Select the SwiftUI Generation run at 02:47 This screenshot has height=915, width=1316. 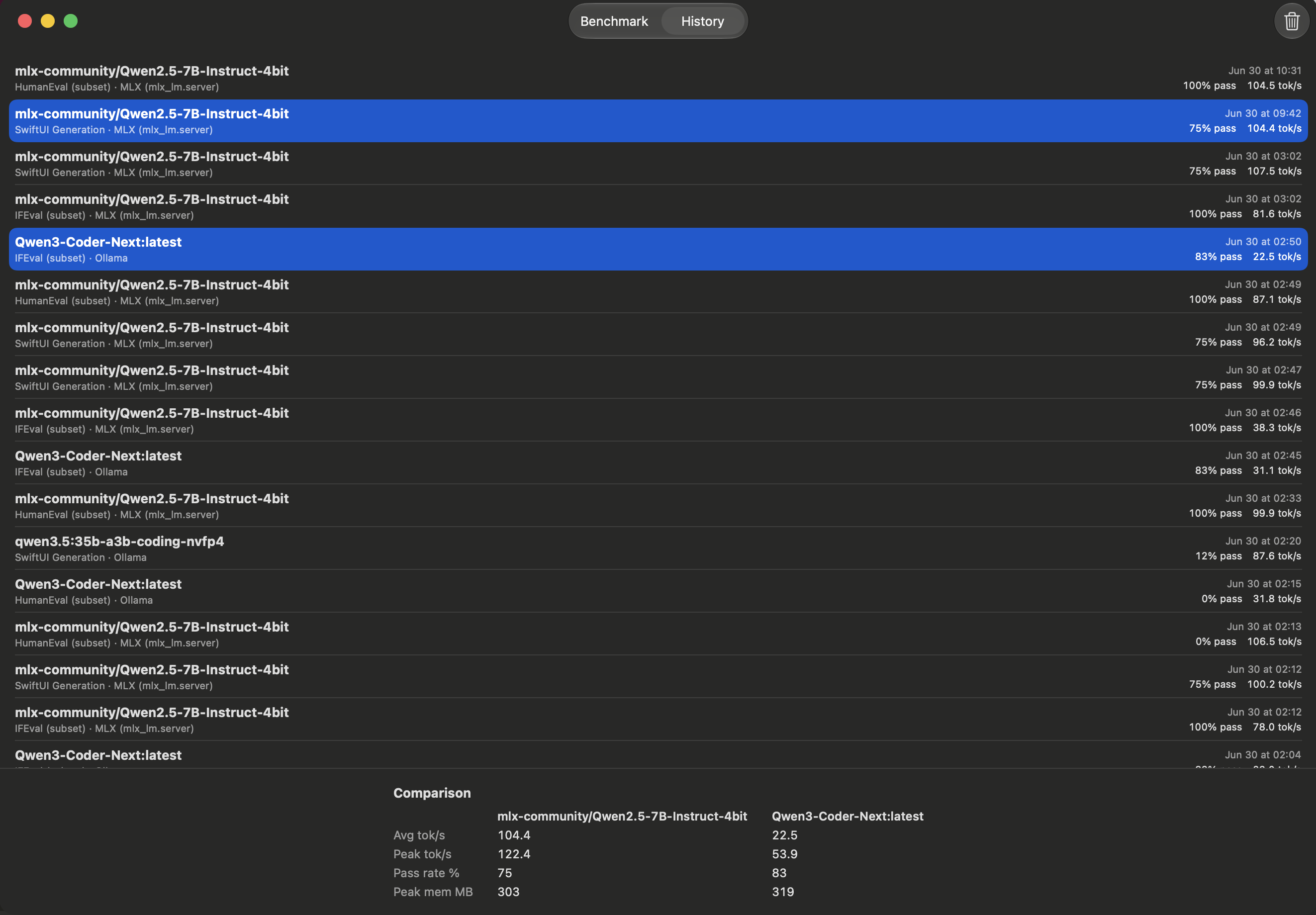658,377
